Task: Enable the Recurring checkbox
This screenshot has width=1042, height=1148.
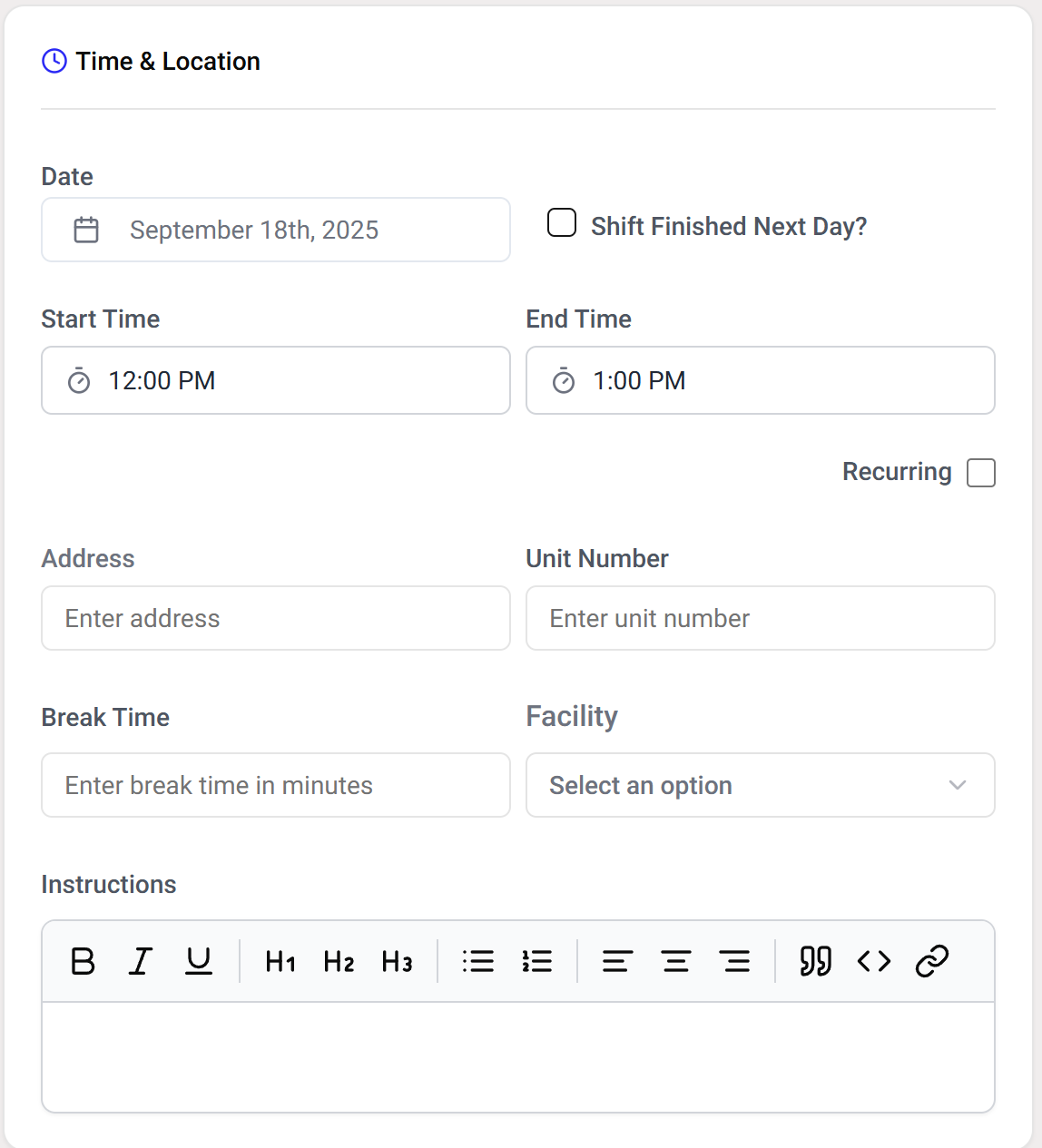Action: (981, 473)
